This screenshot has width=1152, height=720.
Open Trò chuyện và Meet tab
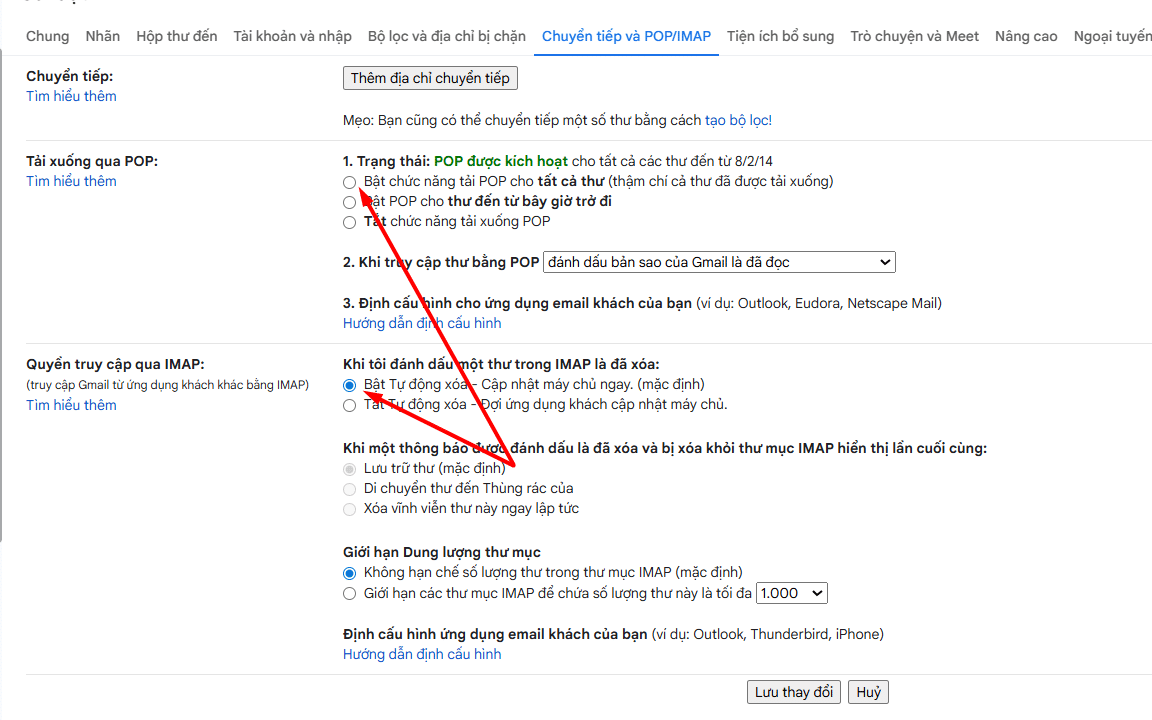click(x=914, y=36)
